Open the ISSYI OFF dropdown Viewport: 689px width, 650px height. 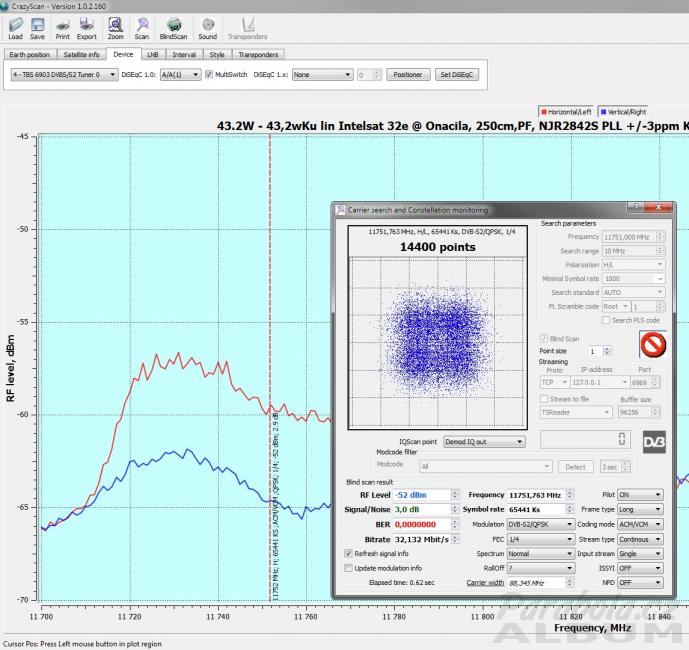(x=640, y=568)
